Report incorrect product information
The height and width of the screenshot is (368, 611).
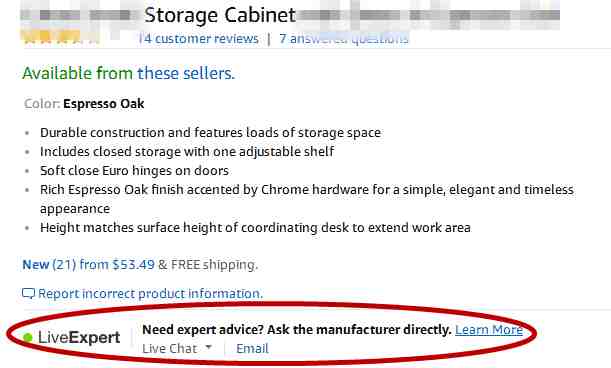(150, 294)
